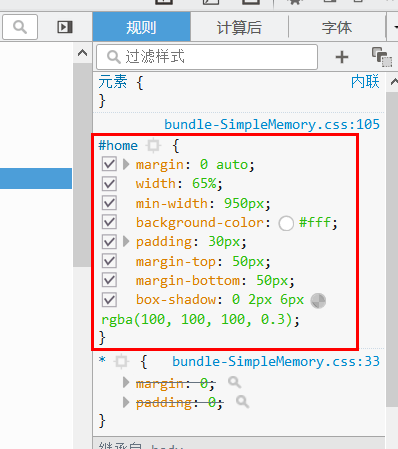Viewport: 398px width, 449px height.
Task: Expand the margin: 0 auto shorthand
Action: point(126,164)
